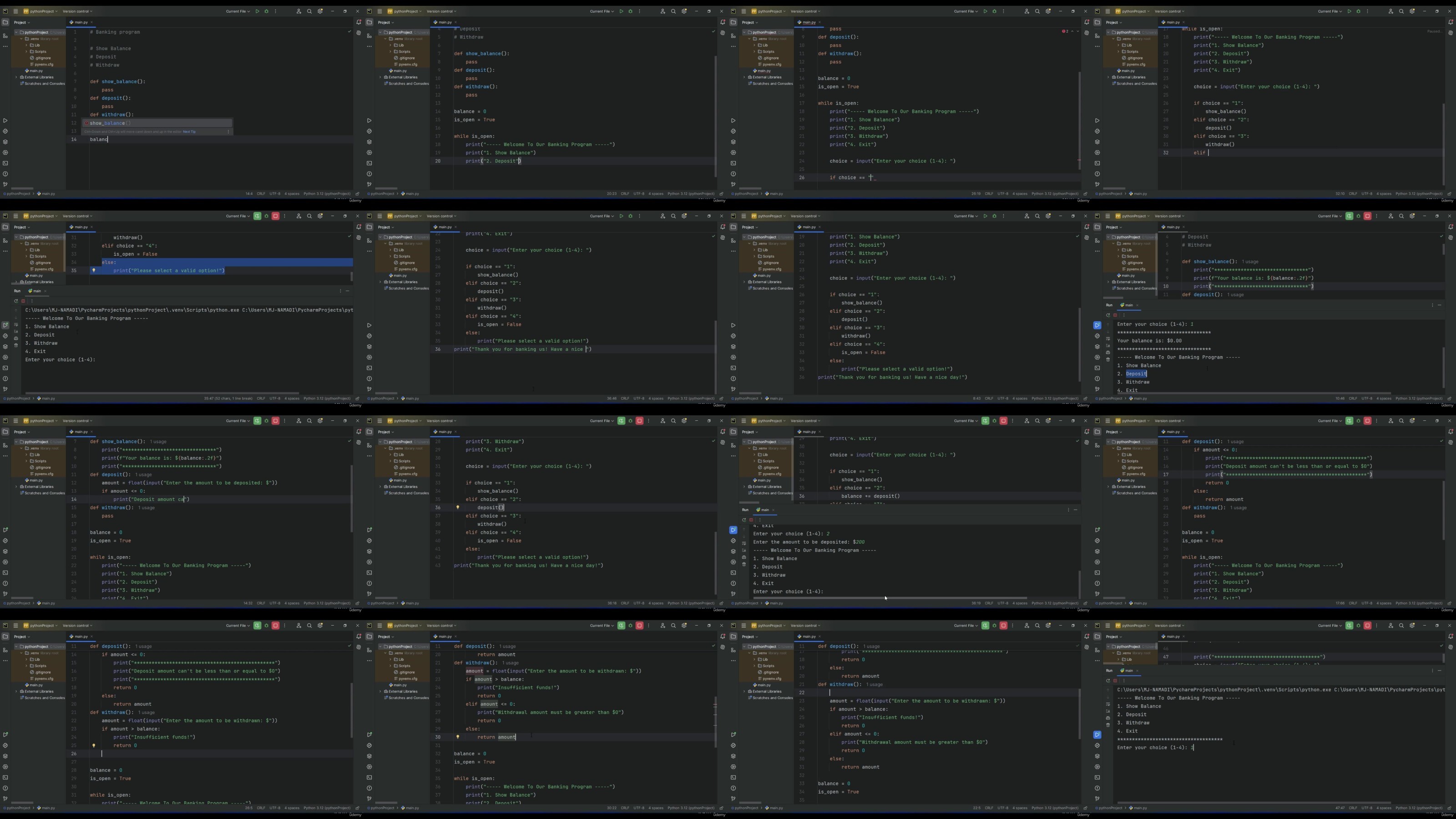Screen dimensions: 1456x819
Task: Open Current File dropdown in caret 26:19 window
Action: (967, 11)
